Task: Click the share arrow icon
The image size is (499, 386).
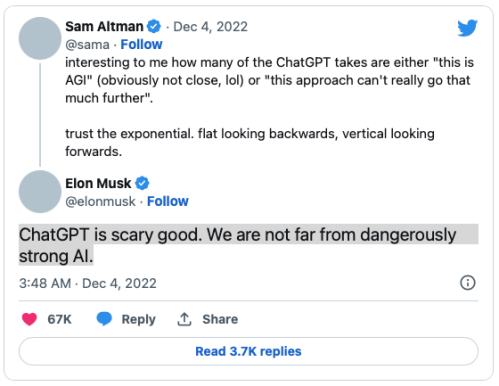Action: [x=184, y=319]
